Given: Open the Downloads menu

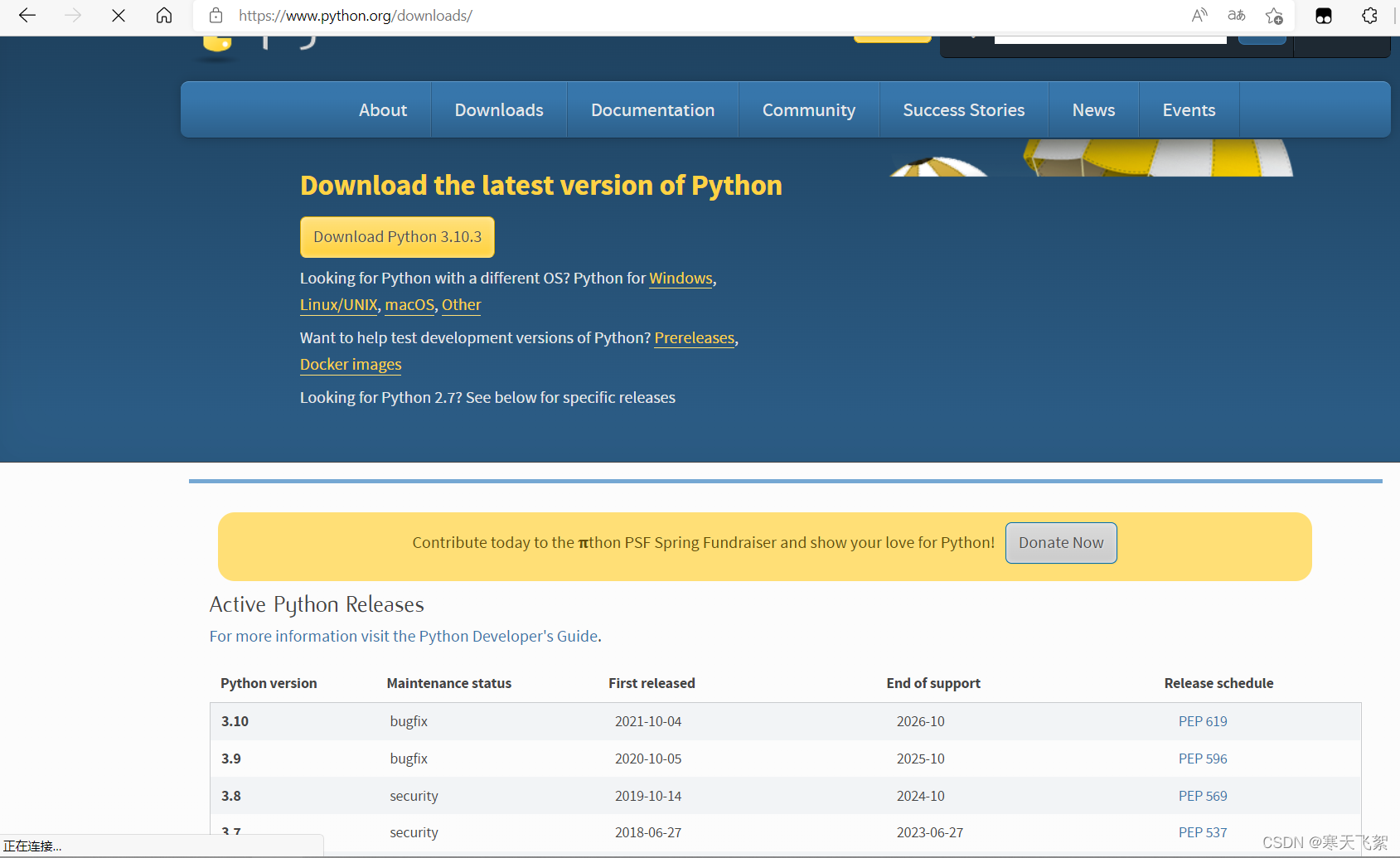Looking at the screenshot, I should click(x=499, y=110).
